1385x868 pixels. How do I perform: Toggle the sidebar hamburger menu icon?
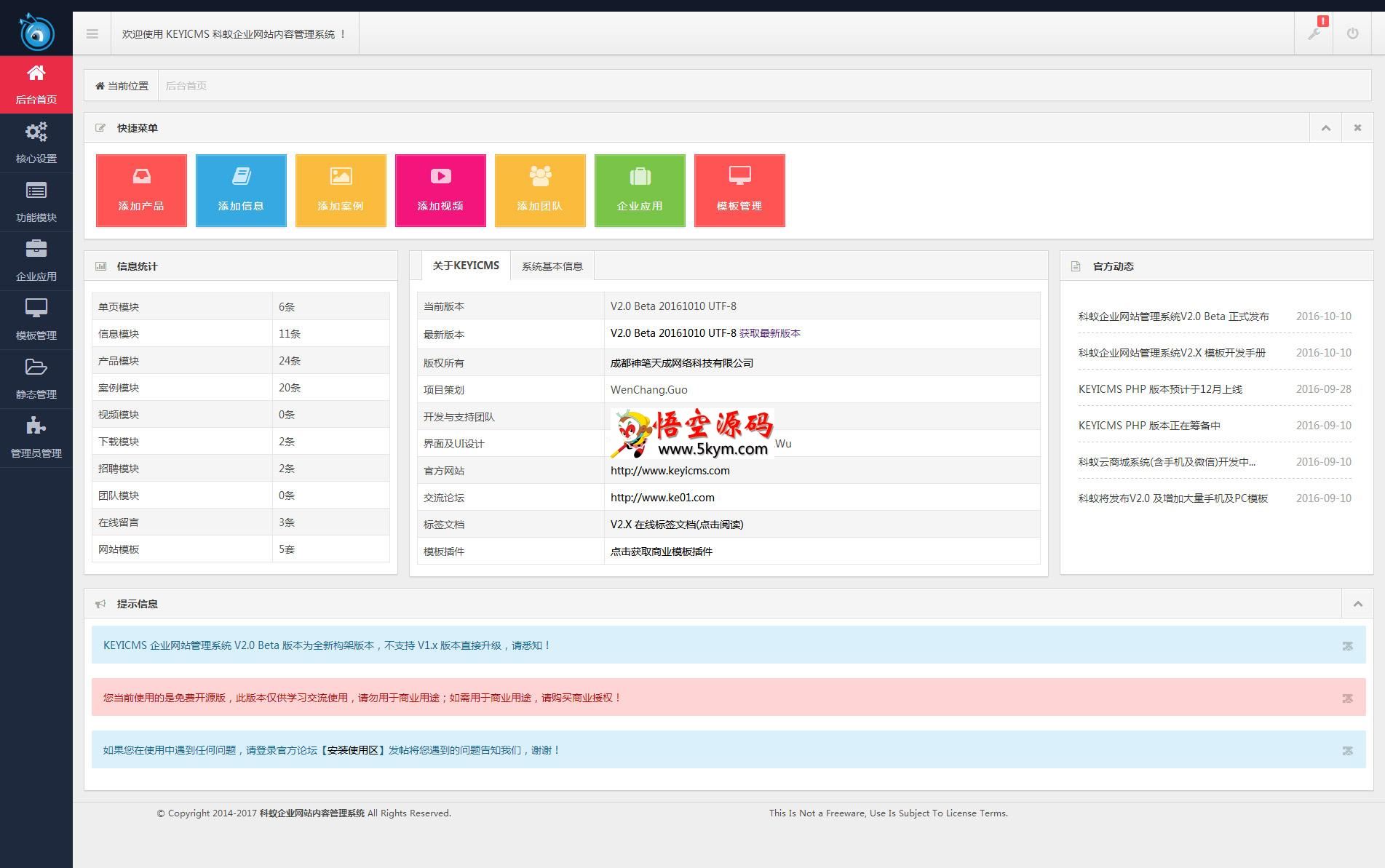[92, 33]
